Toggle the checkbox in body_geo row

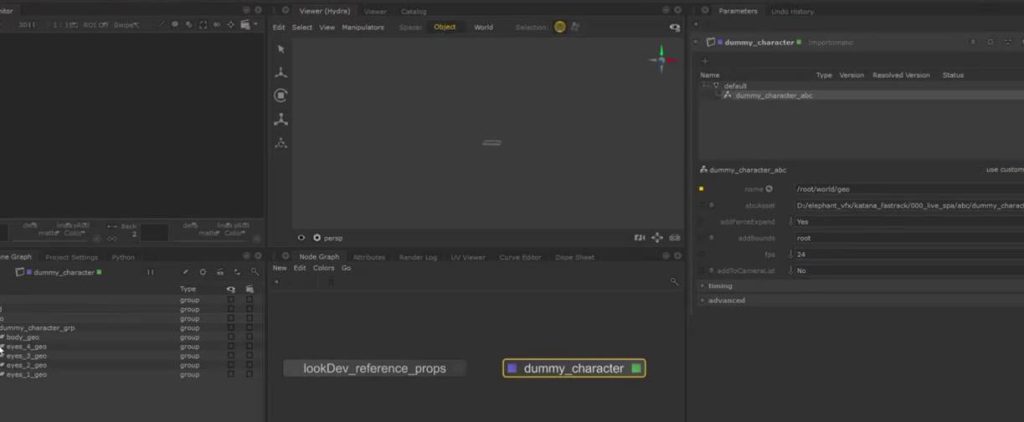[231, 337]
